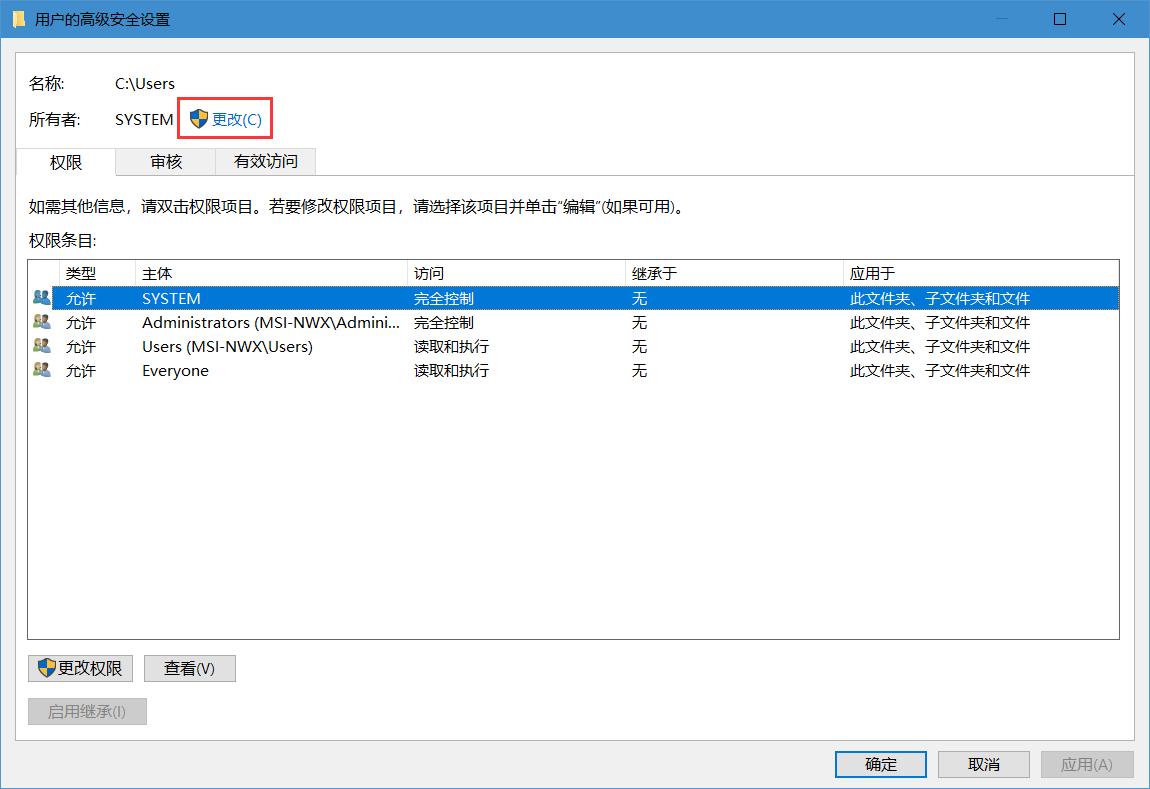Click the folder icon in title bar

[x=18, y=19]
